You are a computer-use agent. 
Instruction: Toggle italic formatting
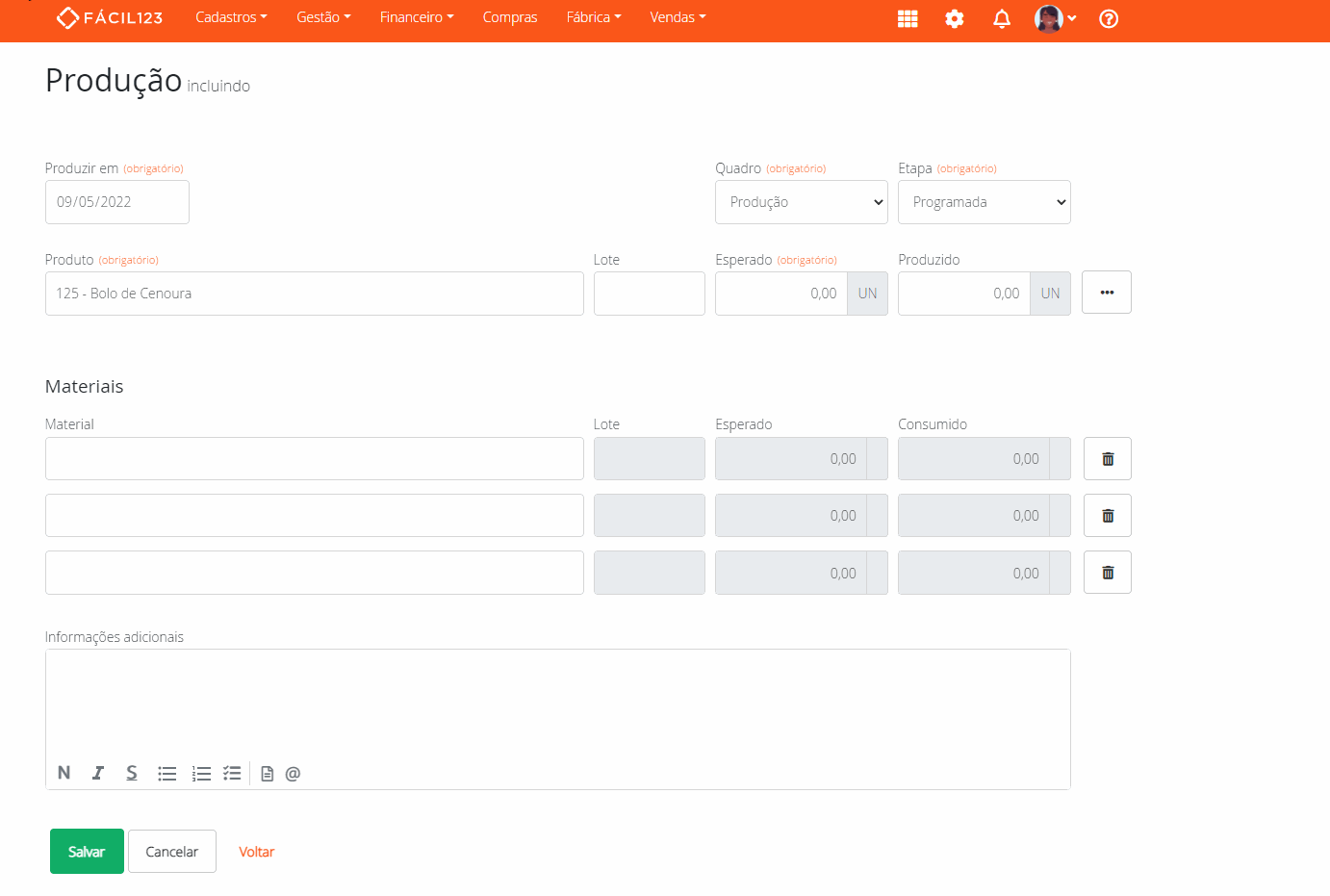98,773
